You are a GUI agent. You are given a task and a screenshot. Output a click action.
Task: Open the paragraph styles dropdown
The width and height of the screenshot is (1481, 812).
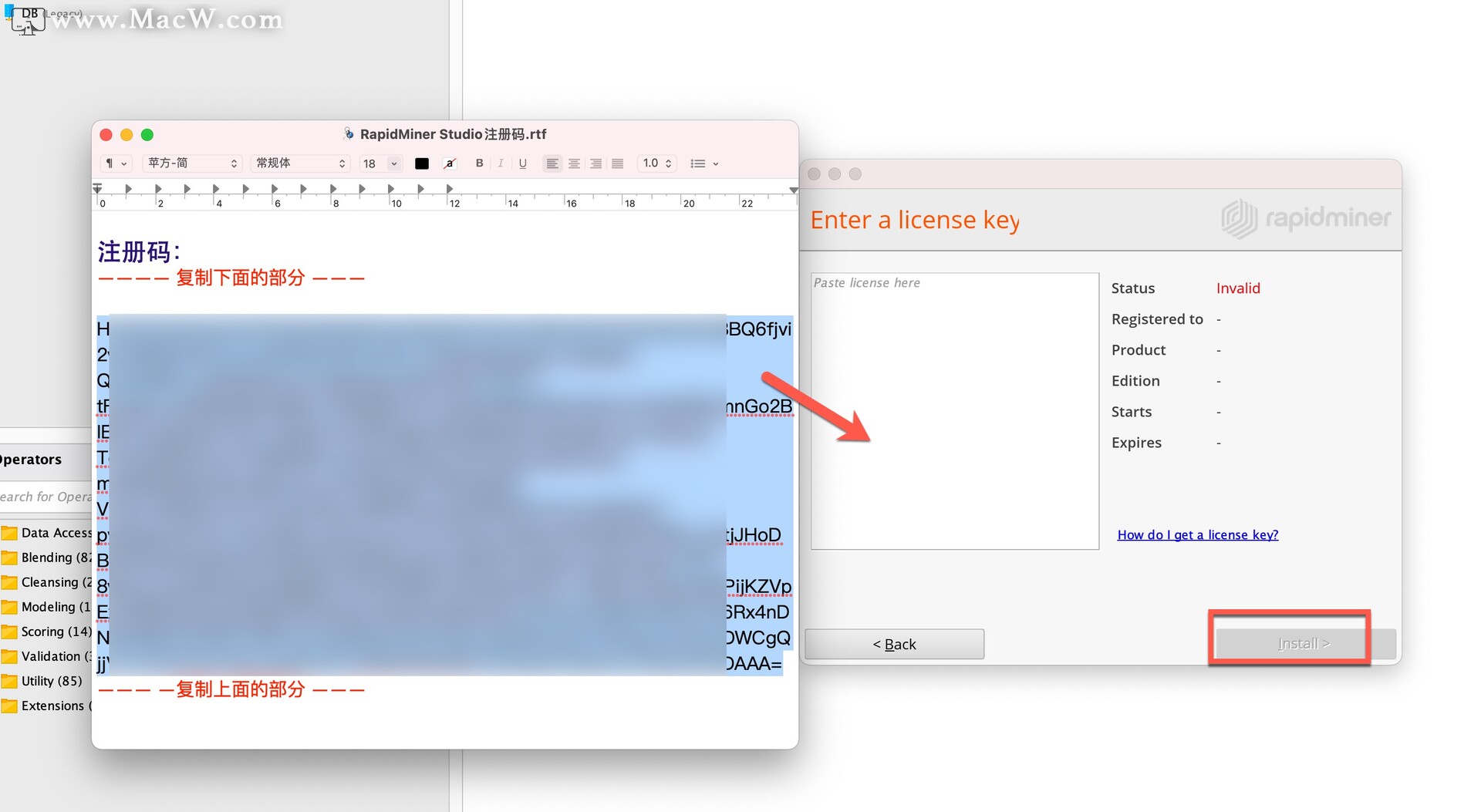(116, 163)
